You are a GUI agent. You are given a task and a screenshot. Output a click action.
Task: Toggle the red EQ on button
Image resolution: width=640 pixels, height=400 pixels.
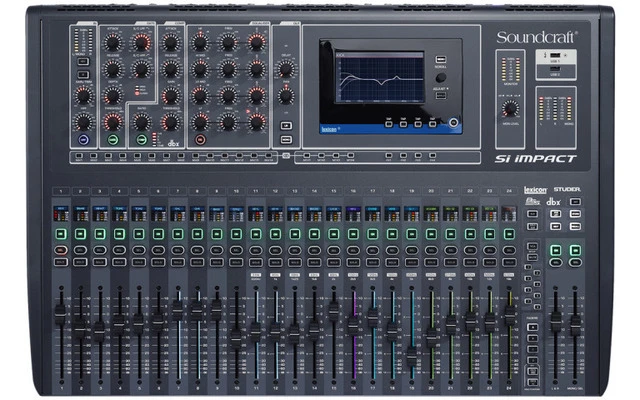[x=200, y=140]
